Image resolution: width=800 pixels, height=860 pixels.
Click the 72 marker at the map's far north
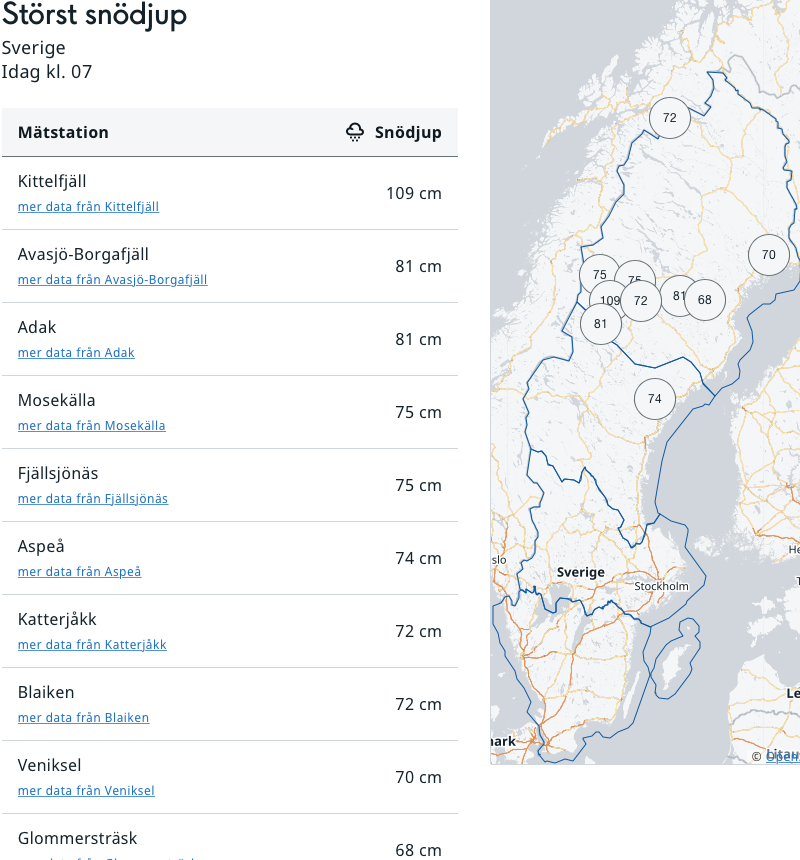[670, 118]
